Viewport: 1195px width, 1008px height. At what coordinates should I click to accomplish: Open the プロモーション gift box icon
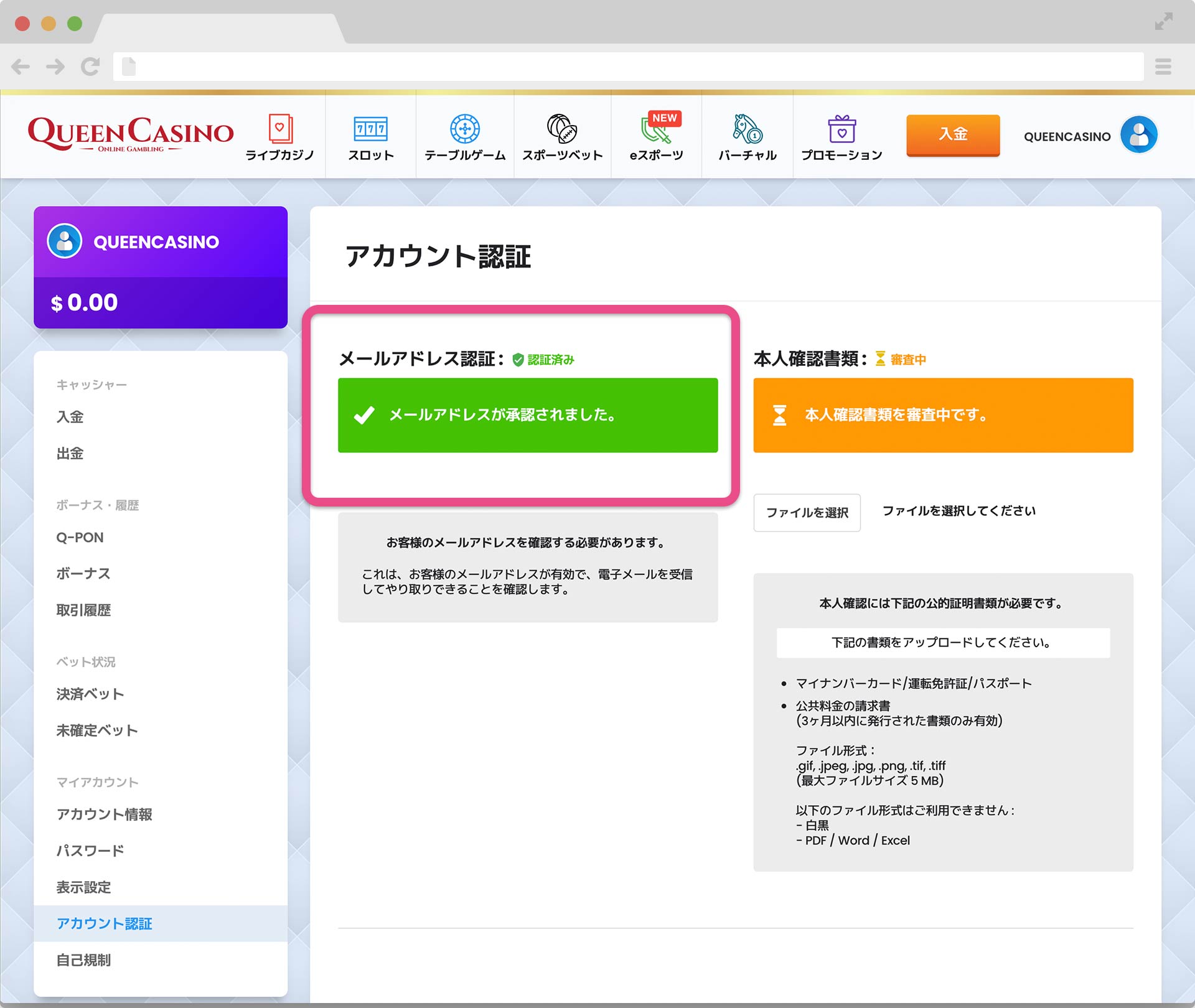click(841, 129)
